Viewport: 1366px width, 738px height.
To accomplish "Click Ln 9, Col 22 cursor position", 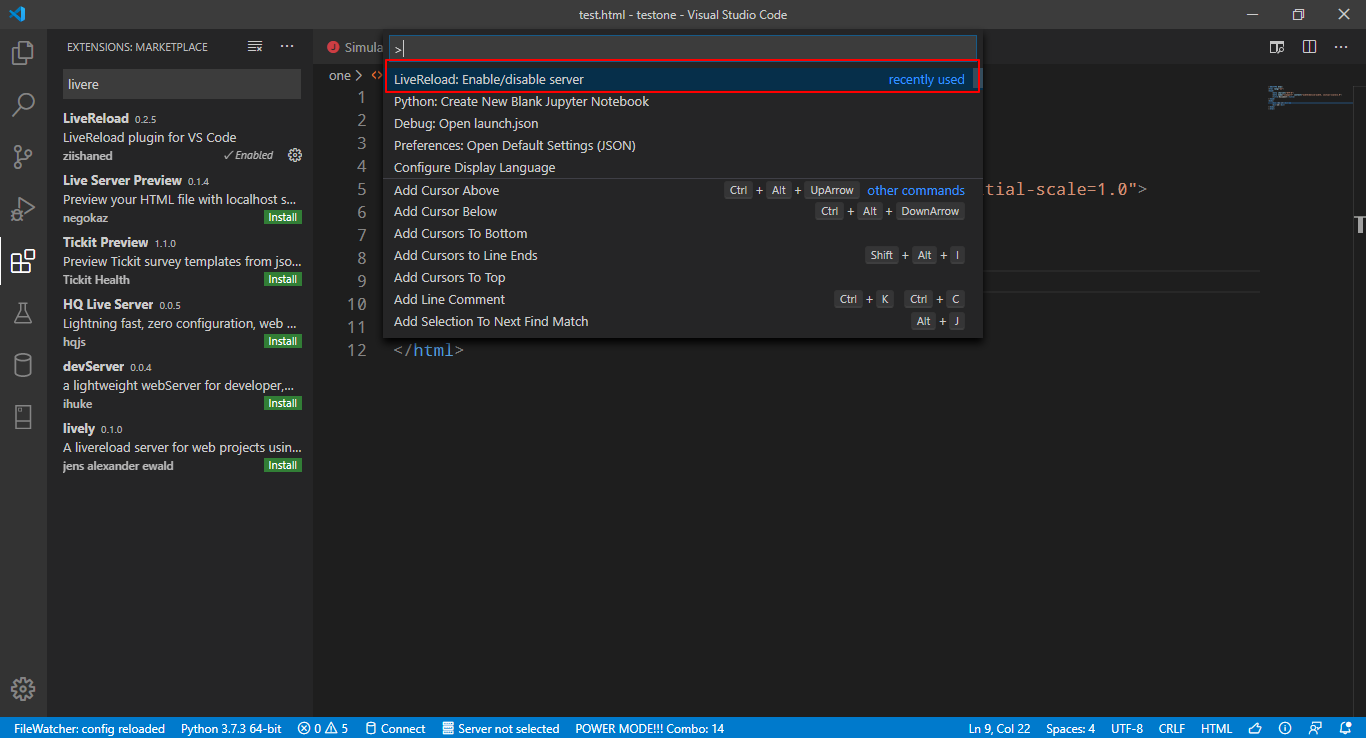I will (999, 728).
